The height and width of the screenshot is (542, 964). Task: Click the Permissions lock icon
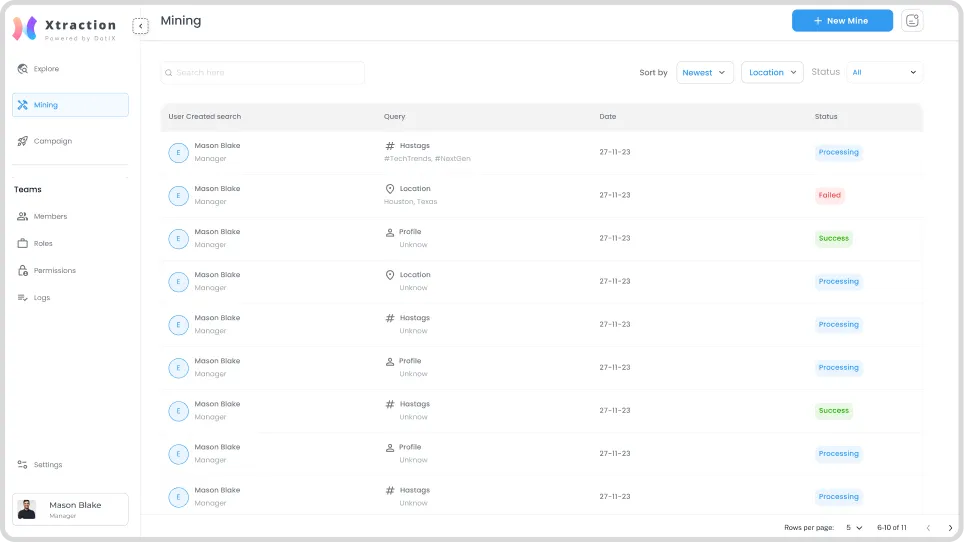coord(23,270)
